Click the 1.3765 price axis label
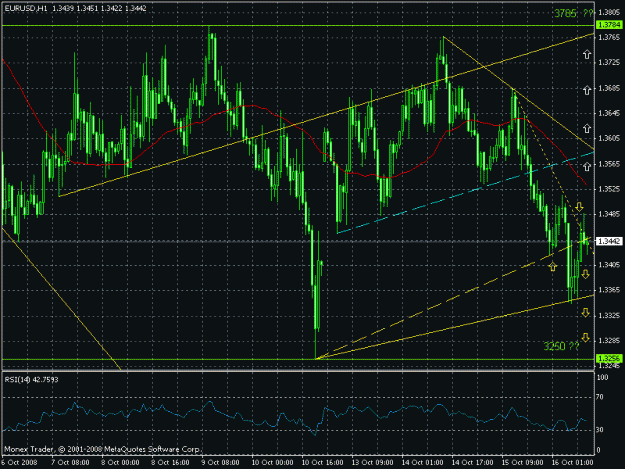The width and height of the screenshot is (625, 469). 609,37
